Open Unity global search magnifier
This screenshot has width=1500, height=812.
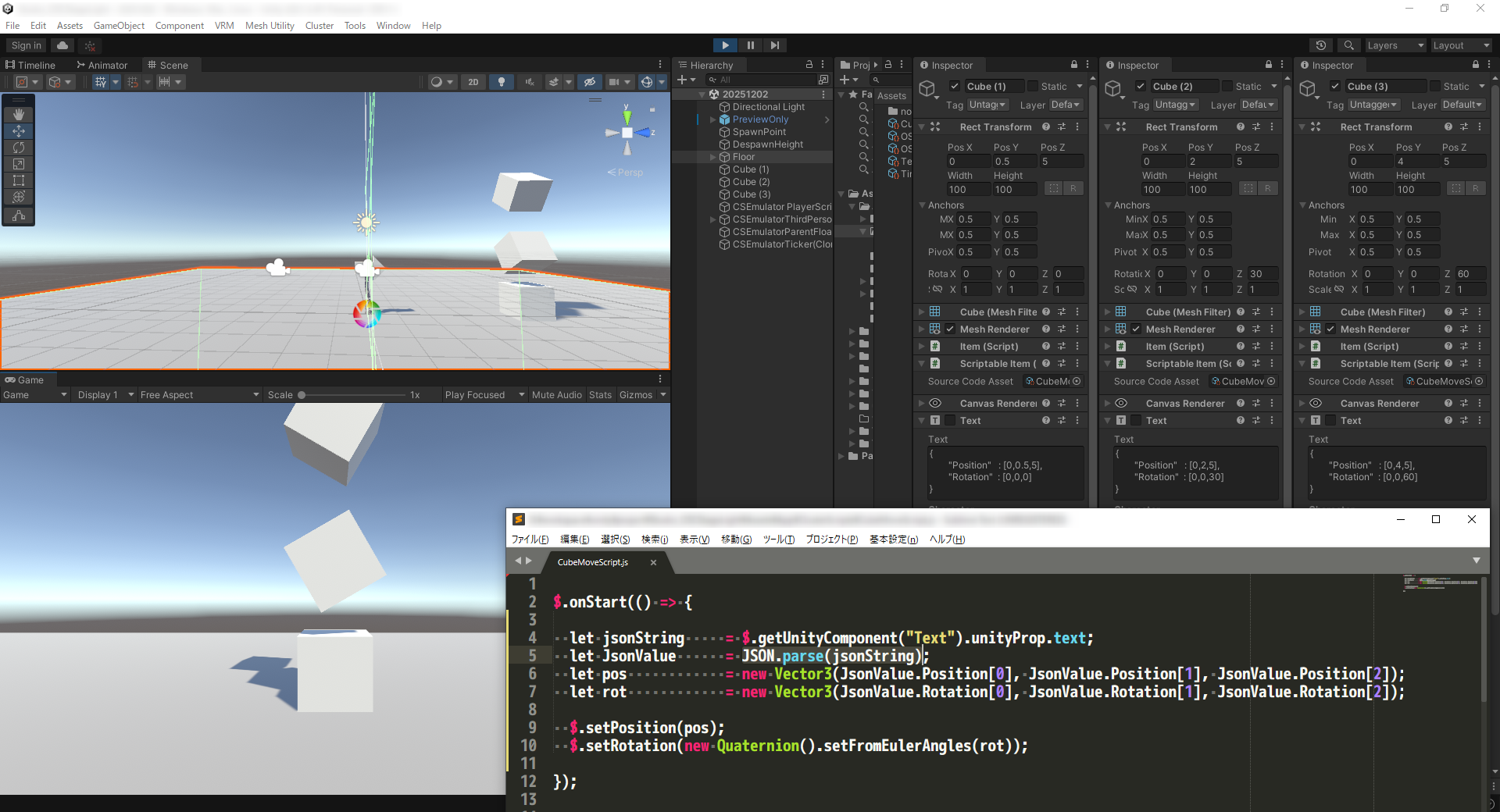(1348, 45)
